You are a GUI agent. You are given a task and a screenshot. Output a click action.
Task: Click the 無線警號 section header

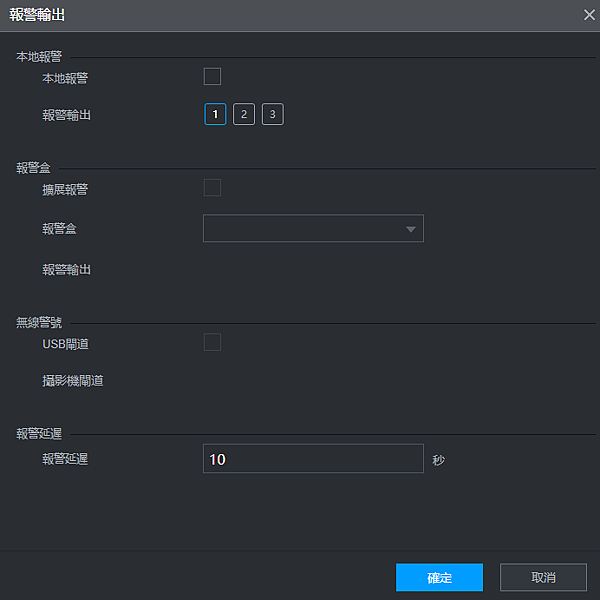pos(39,323)
